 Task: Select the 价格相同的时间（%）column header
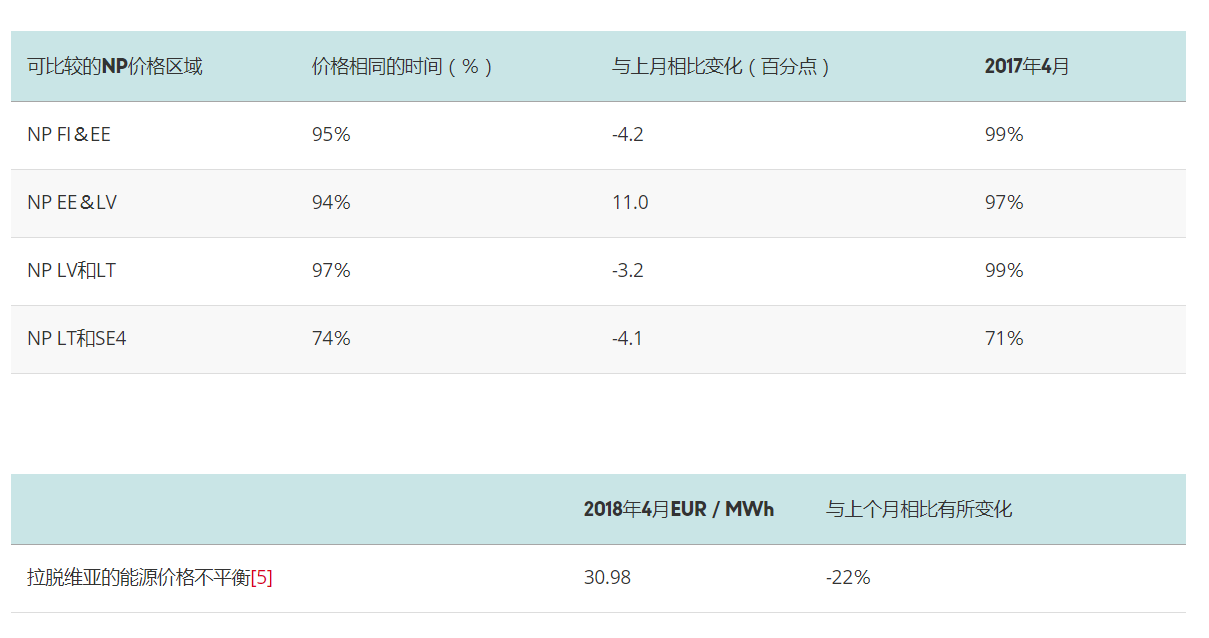coord(403,67)
